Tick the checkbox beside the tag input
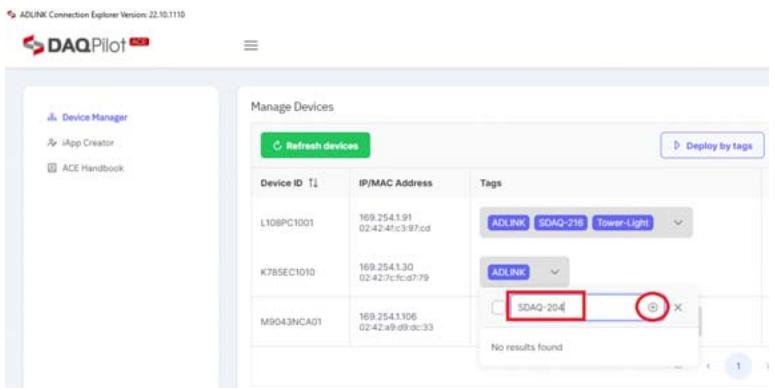 498,307
